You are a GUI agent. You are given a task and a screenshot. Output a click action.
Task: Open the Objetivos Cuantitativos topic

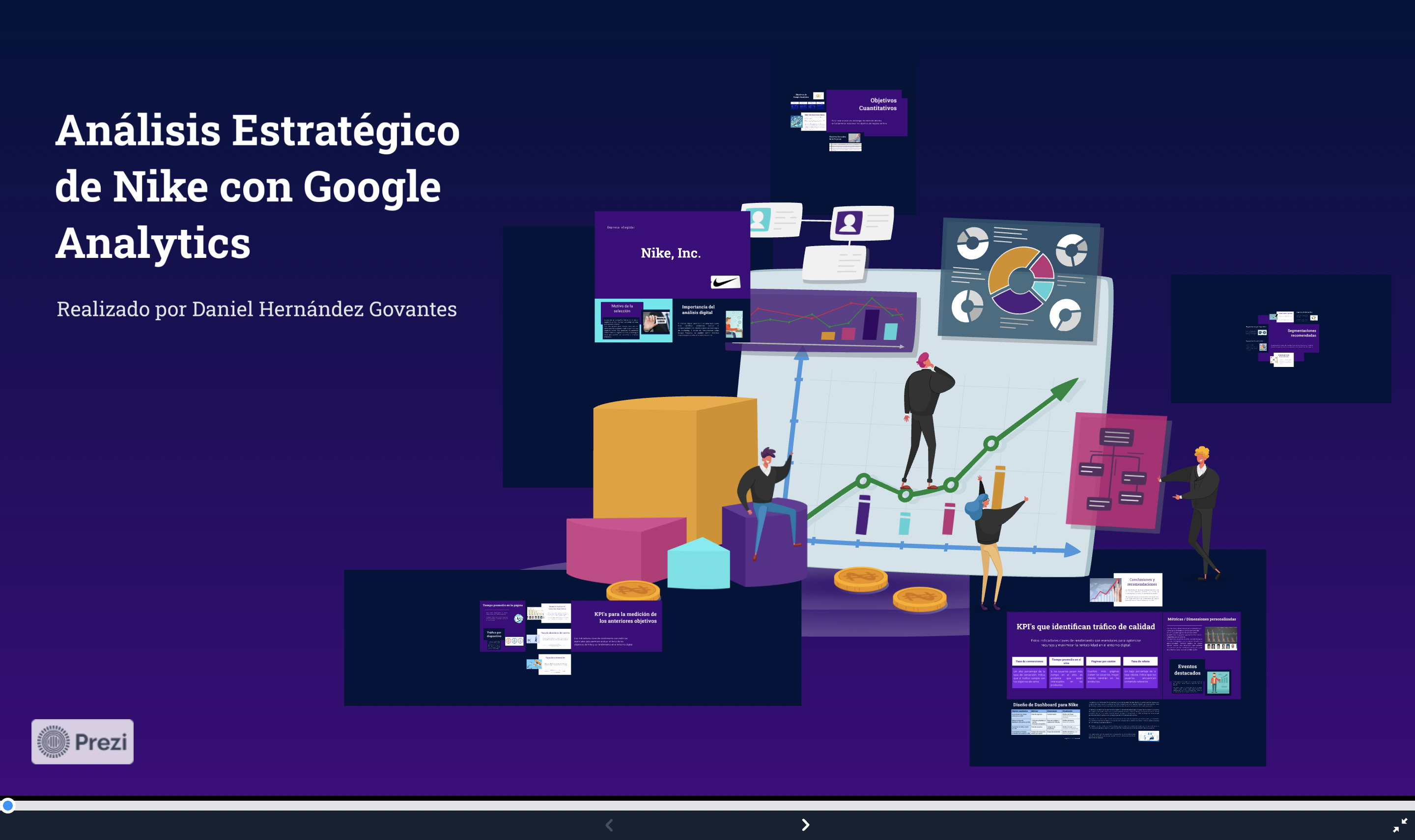(867, 112)
